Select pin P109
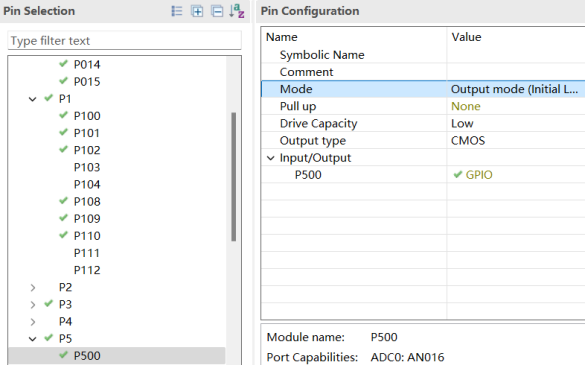This screenshot has width=586, height=365. tap(87, 219)
